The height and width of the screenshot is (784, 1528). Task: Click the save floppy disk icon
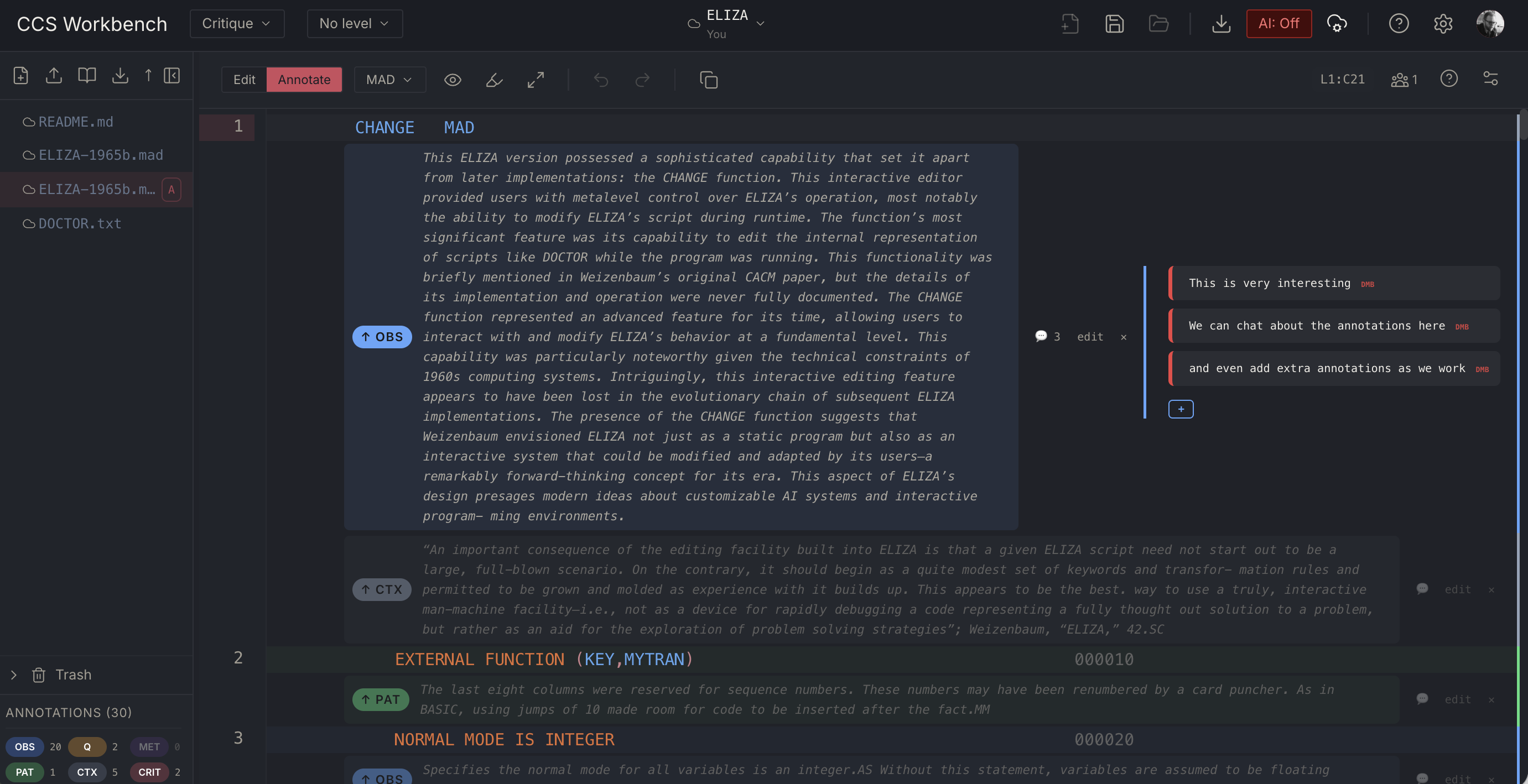[x=1114, y=24]
